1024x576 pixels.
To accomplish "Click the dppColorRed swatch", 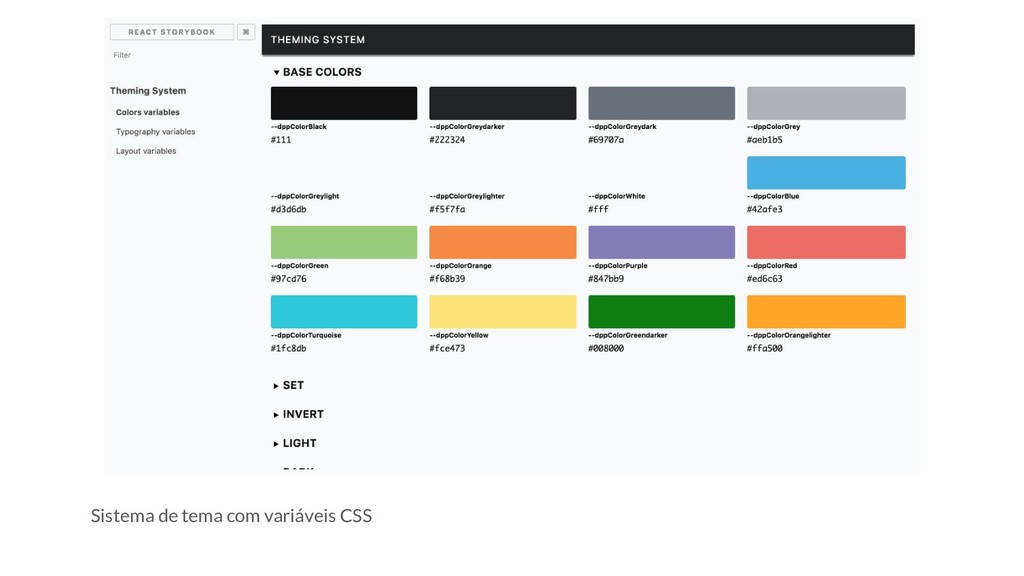I will (826, 242).
